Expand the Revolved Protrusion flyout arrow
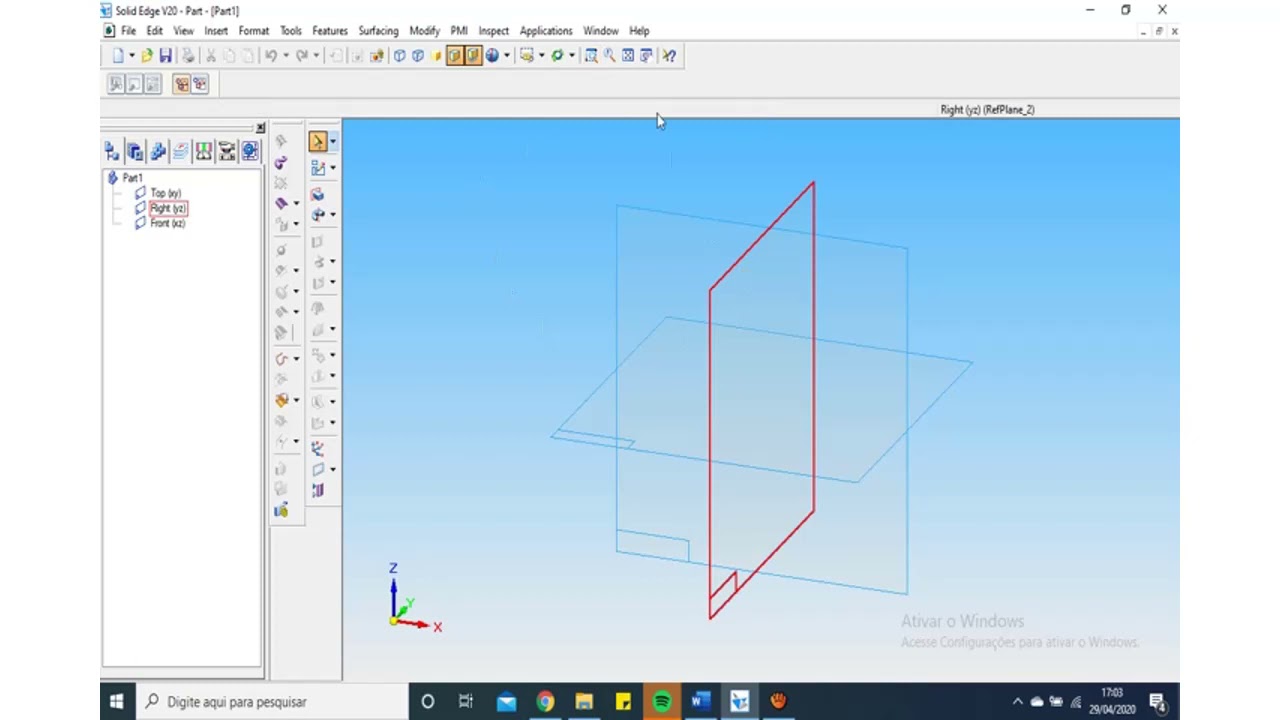 coord(333,214)
